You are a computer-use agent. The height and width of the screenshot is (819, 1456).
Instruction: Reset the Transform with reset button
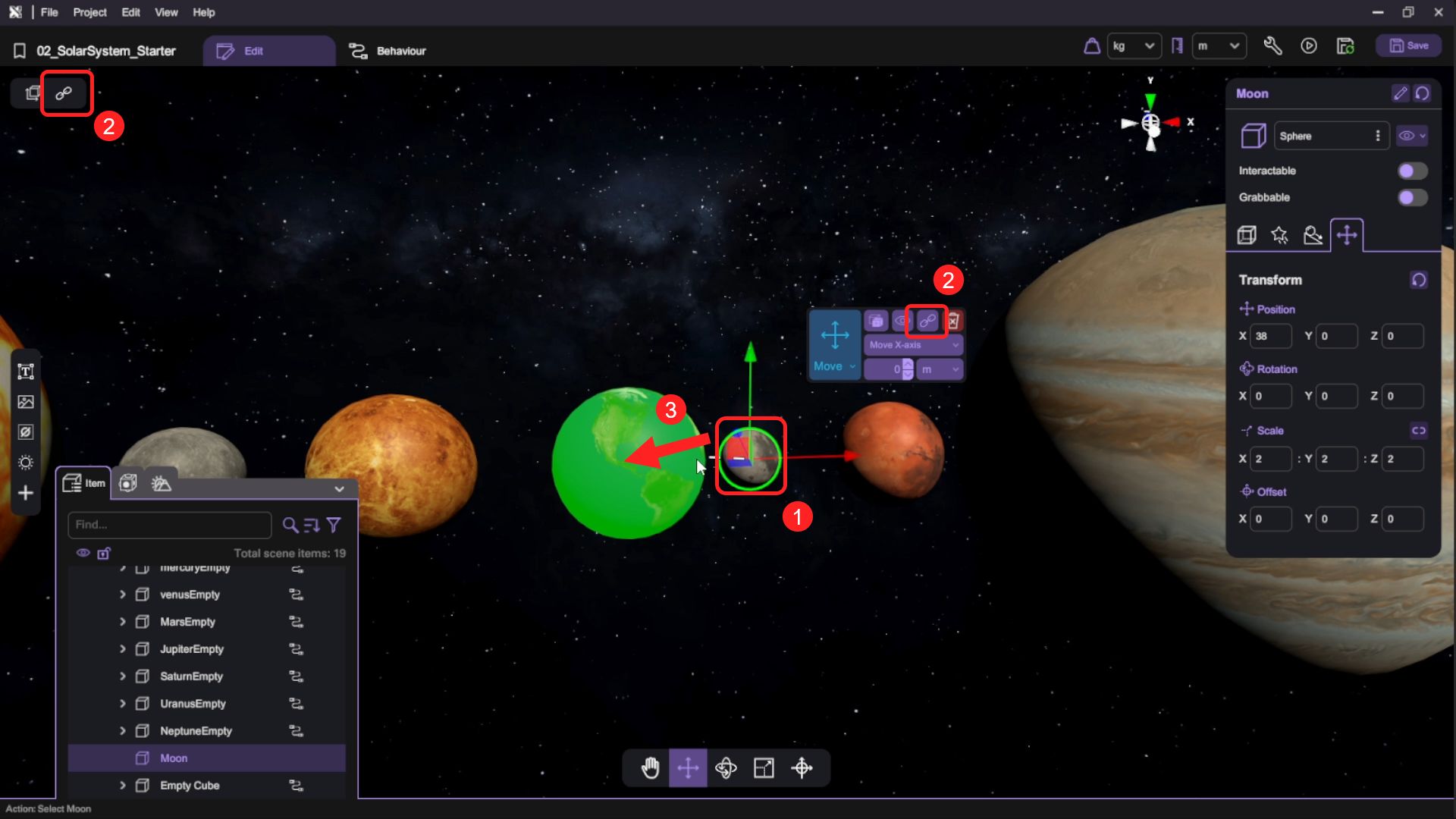point(1419,280)
